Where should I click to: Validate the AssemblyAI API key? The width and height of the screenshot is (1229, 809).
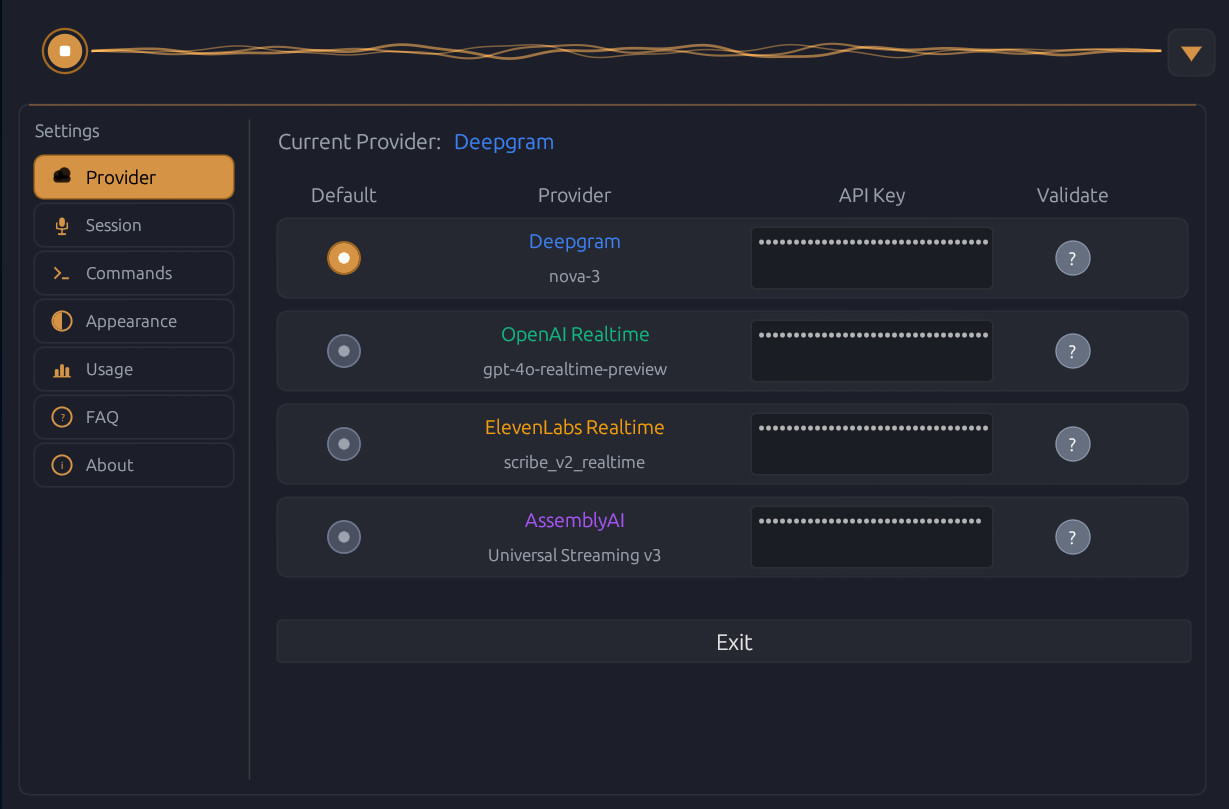click(x=1072, y=537)
